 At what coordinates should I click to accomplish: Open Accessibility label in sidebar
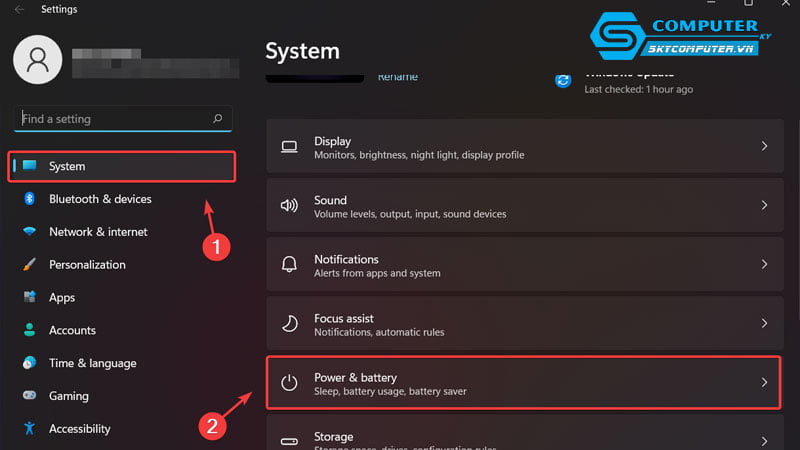point(80,429)
